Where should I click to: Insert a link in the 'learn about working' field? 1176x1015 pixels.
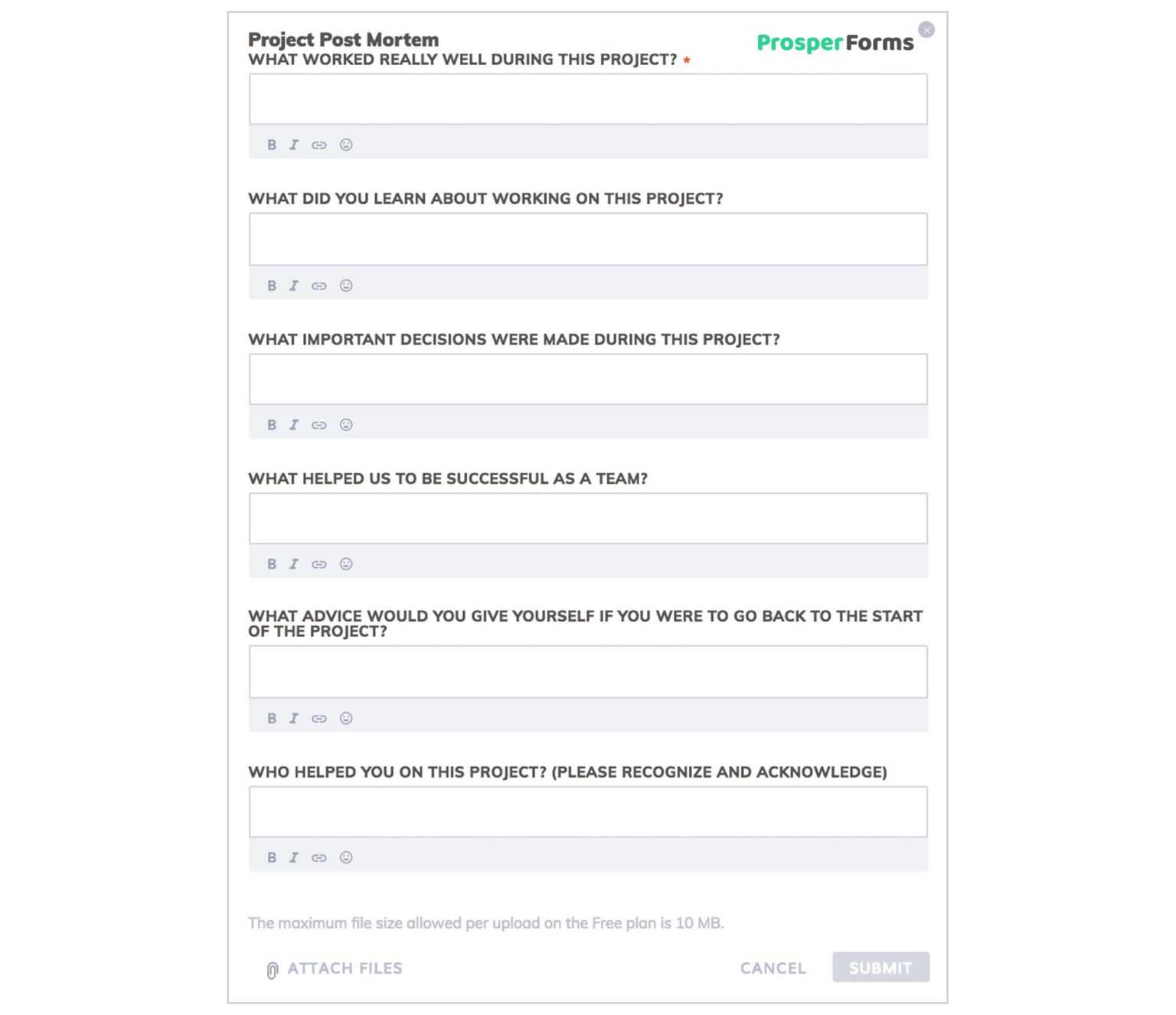318,285
